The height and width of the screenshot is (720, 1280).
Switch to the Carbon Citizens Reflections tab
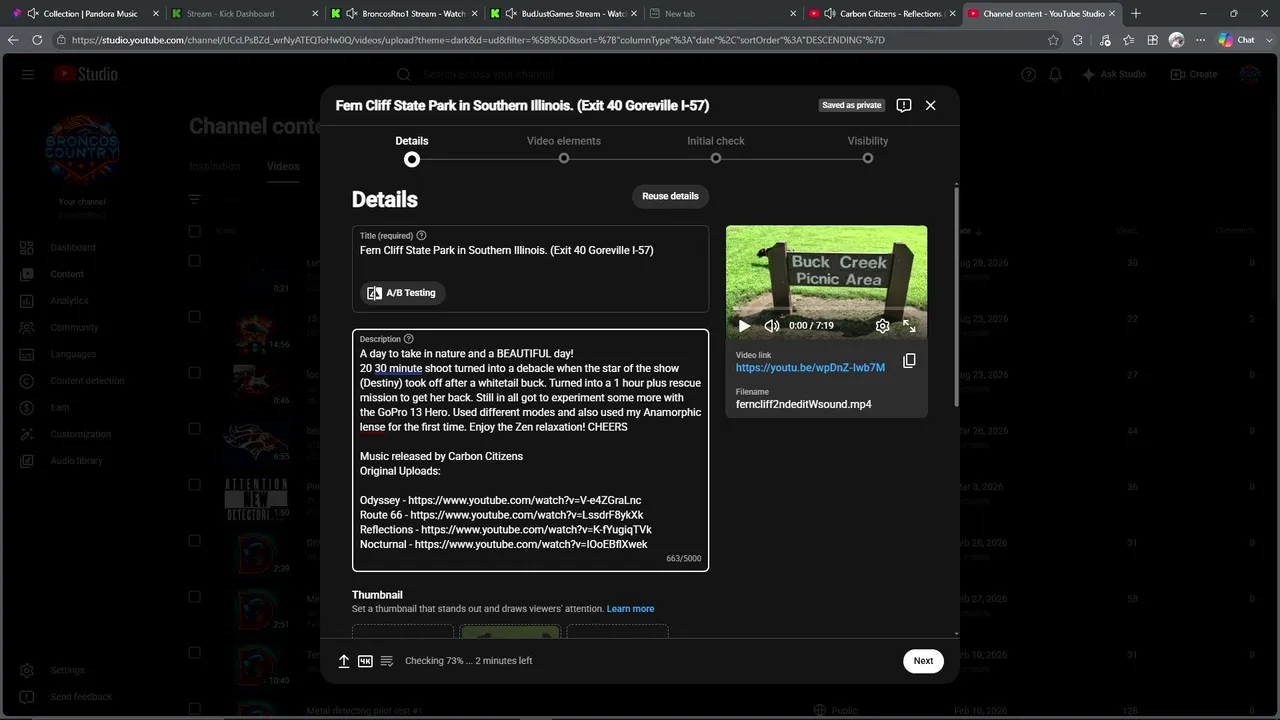point(881,14)
